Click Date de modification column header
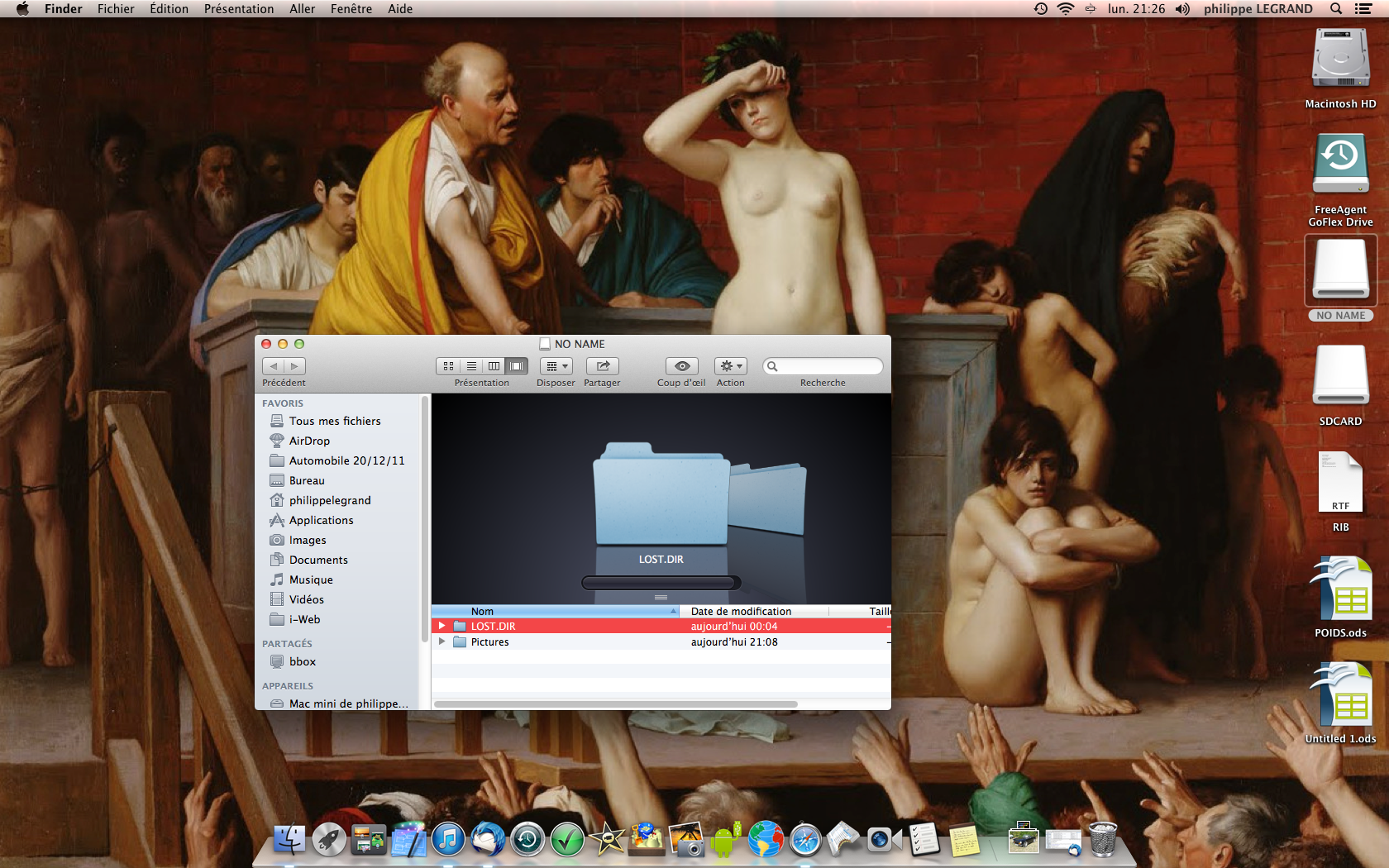This screenshot has height=868, width=1389. click(754, 612)
